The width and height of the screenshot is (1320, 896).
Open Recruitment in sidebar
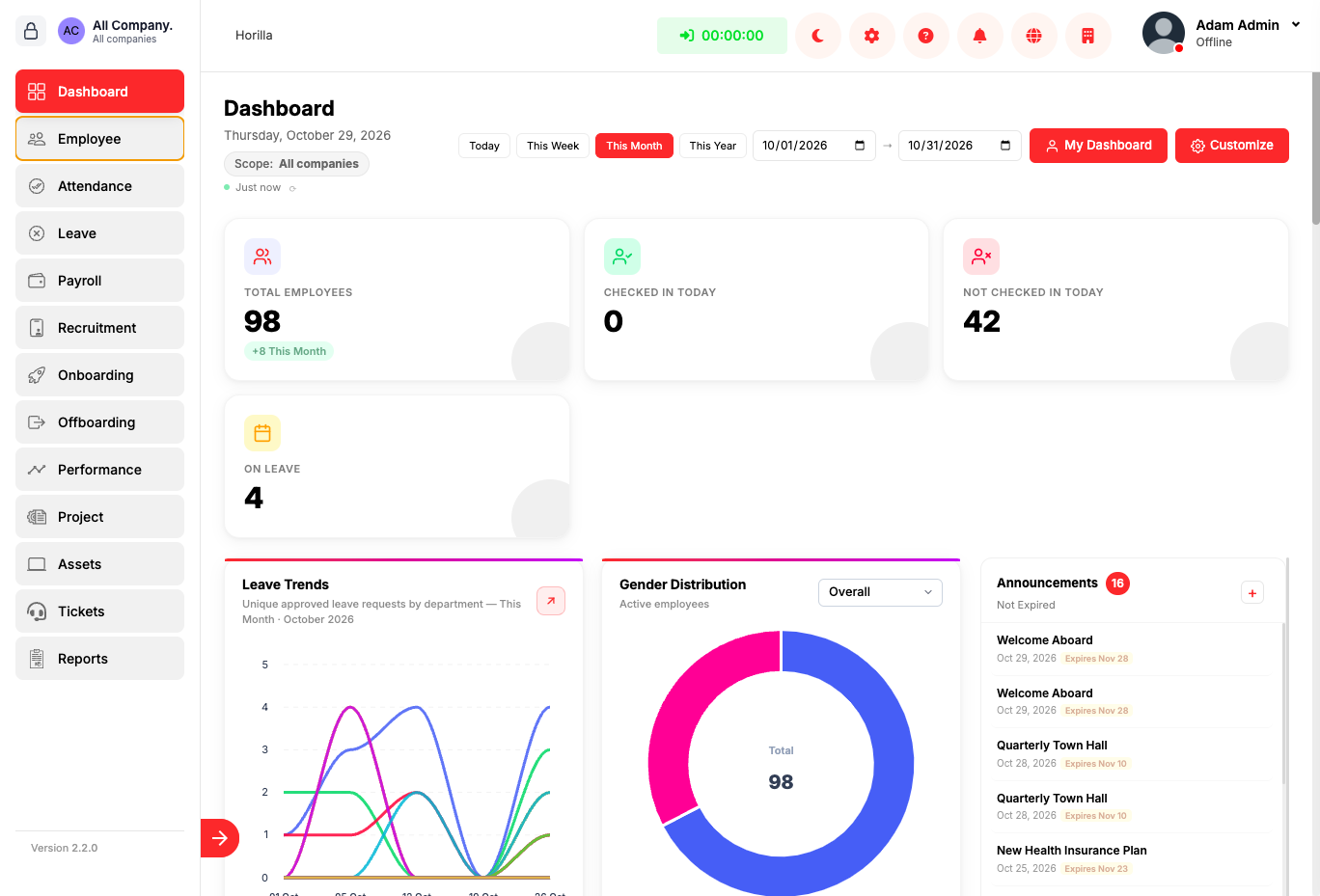[99, 328]
